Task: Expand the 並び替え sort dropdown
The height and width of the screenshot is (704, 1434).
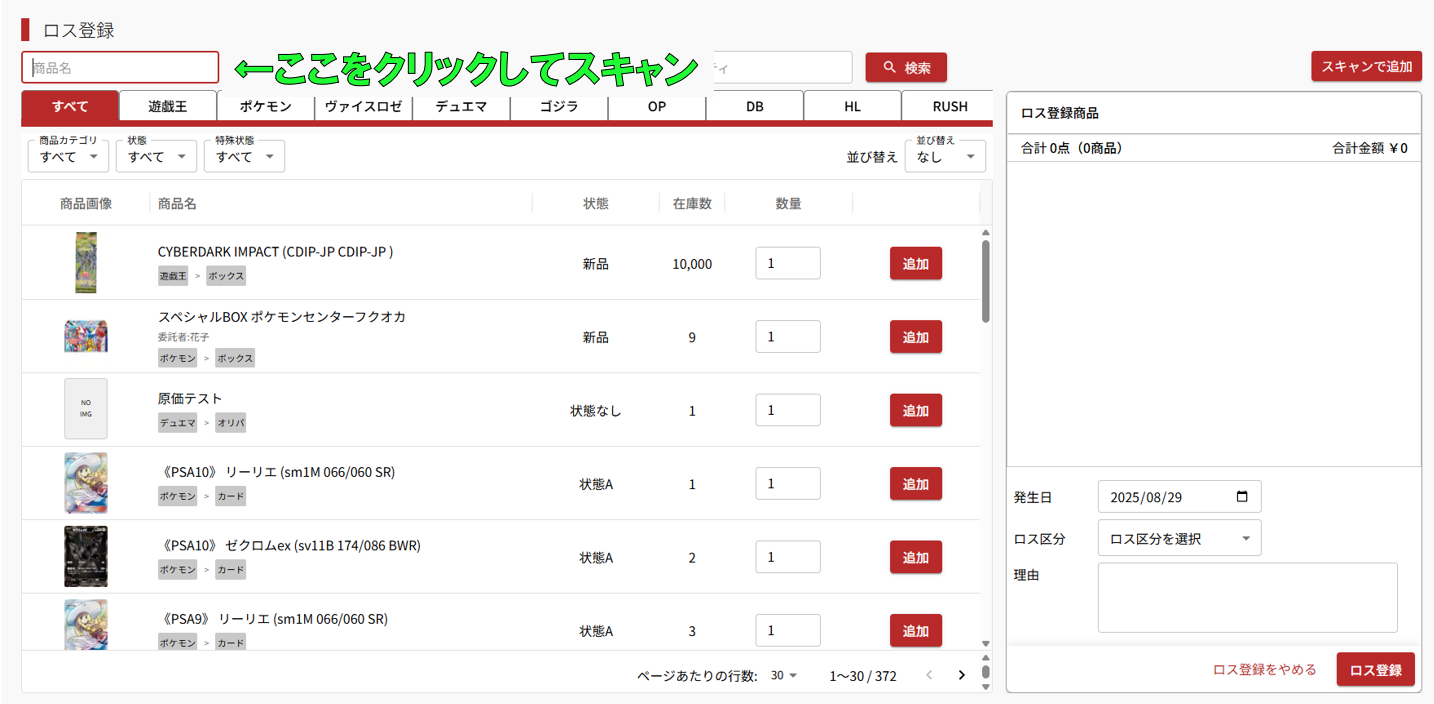Action: tap(944, 157)
